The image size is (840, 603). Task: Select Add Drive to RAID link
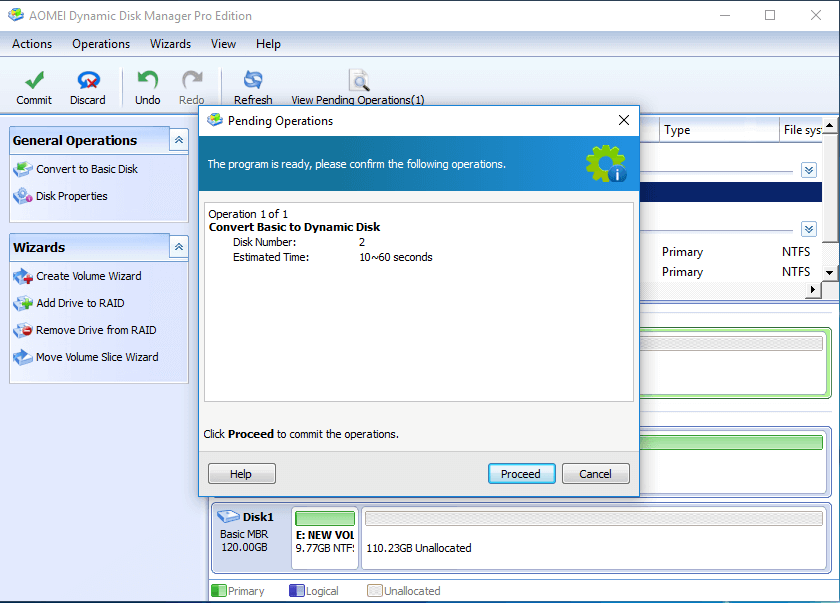pos(80,303)
